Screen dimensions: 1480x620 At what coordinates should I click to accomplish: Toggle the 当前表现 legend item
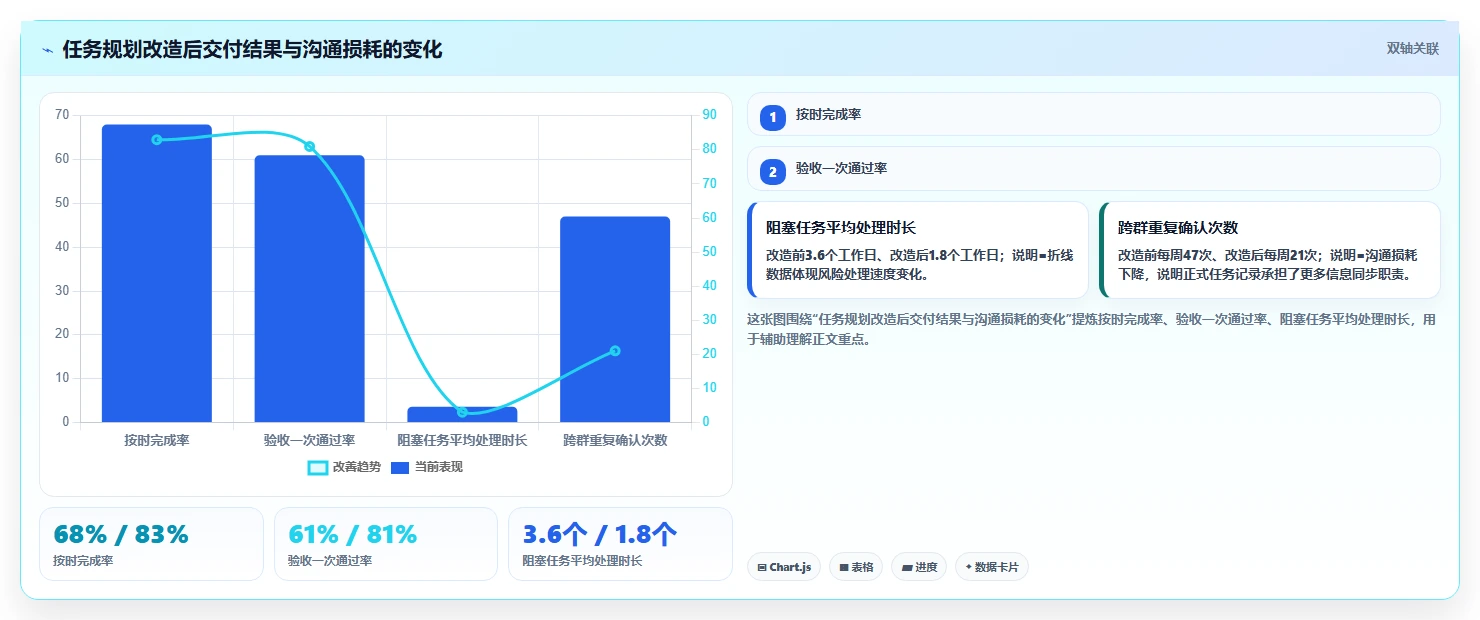(x=427, y=467)
